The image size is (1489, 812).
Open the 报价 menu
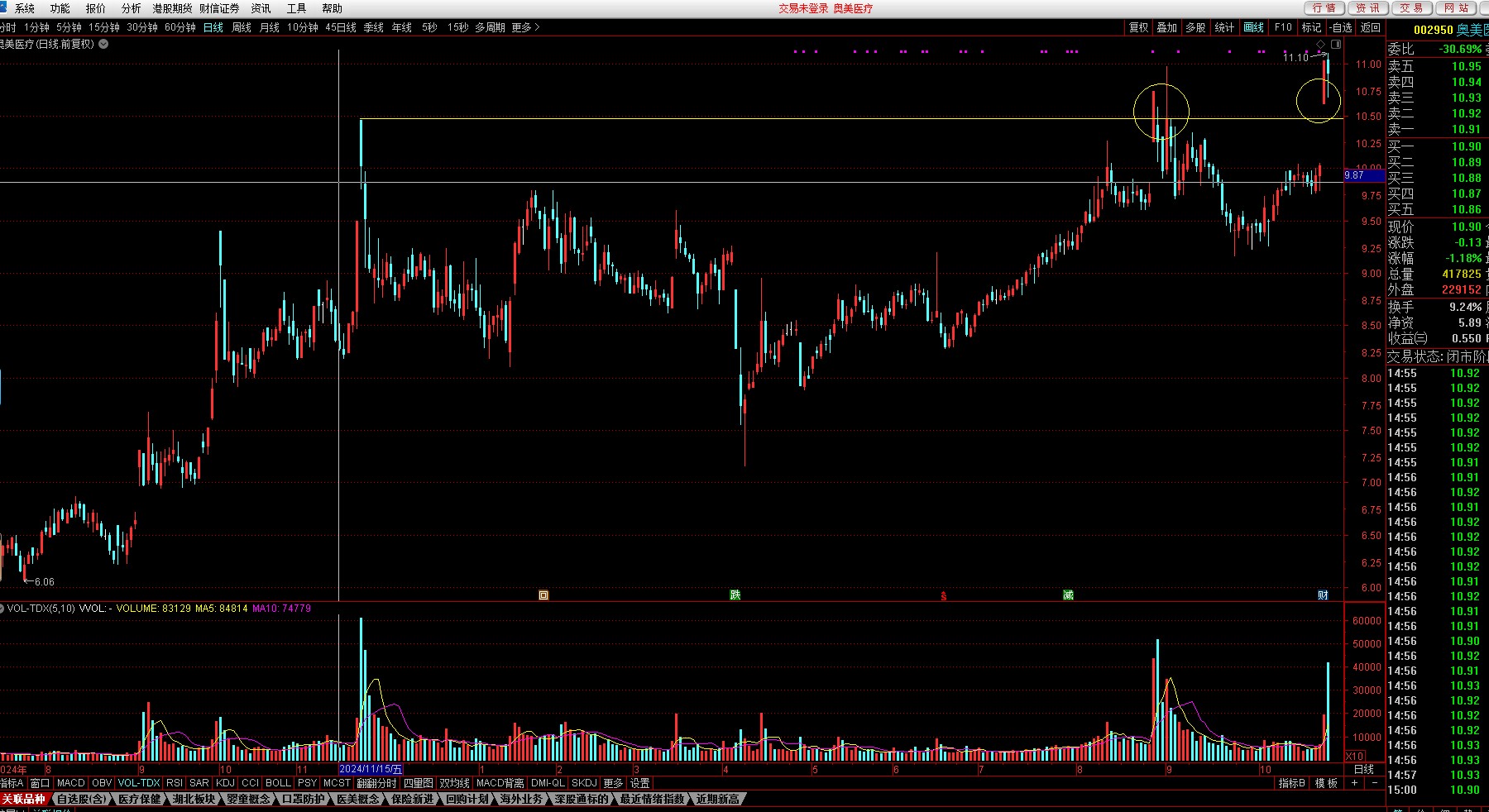coord(96,8)
